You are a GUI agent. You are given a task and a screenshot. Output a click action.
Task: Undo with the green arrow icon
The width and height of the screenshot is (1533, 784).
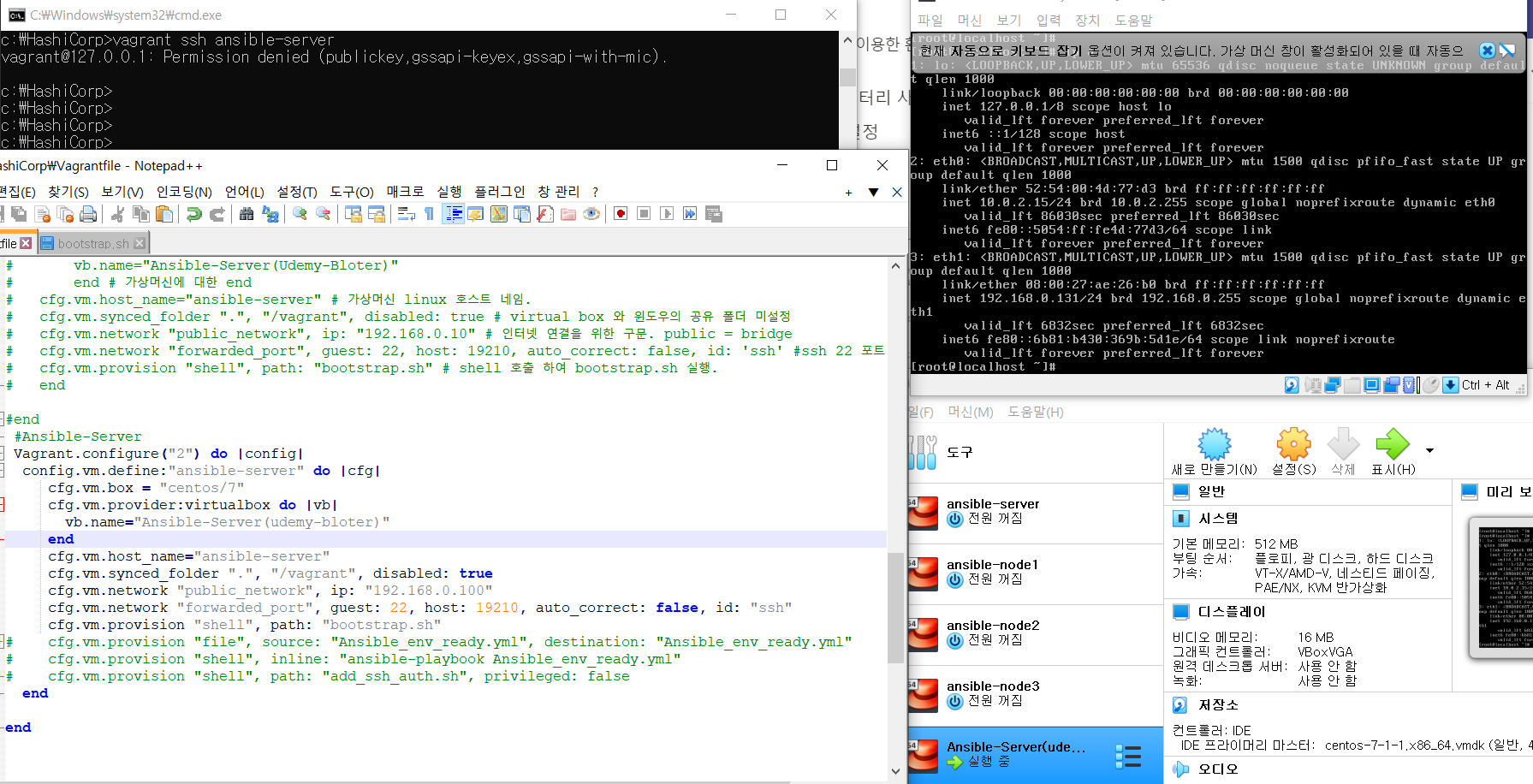click(x=194, y=214)
